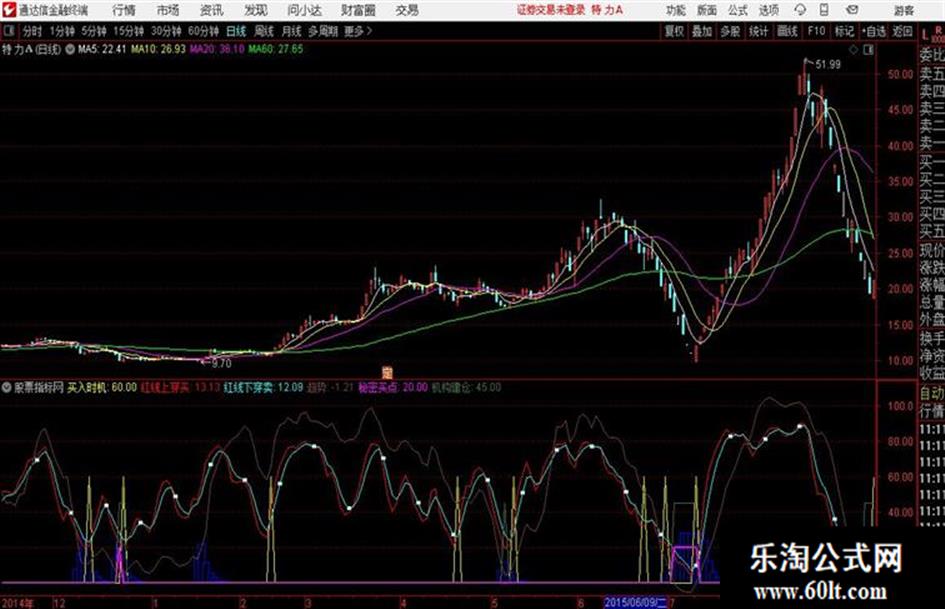The width and height of the screenshot is (945, 609).
Task: Click the diamond icon at chart top right
Action: pyautogui.click(x=853, y=50)
